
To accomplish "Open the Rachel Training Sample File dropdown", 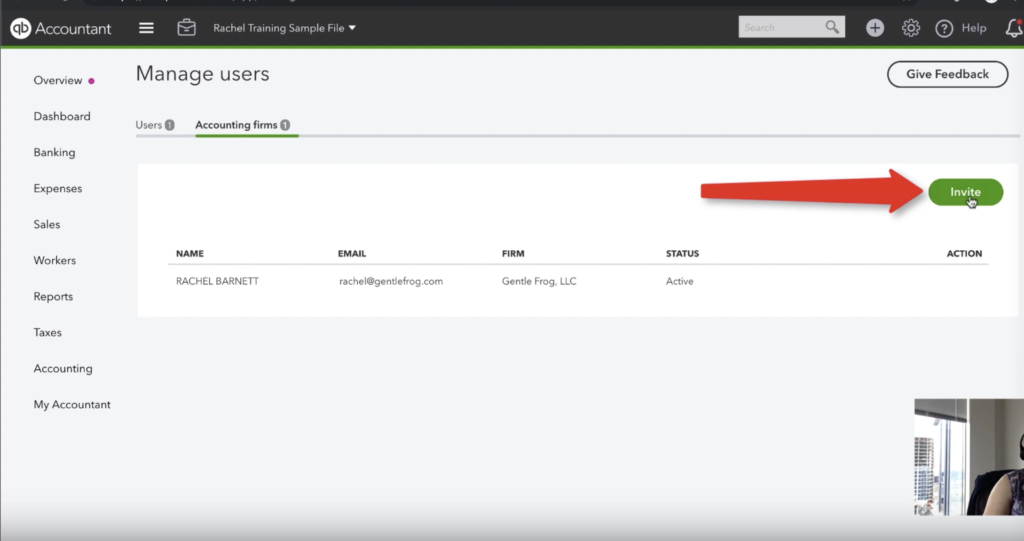I will coord(284,28).
